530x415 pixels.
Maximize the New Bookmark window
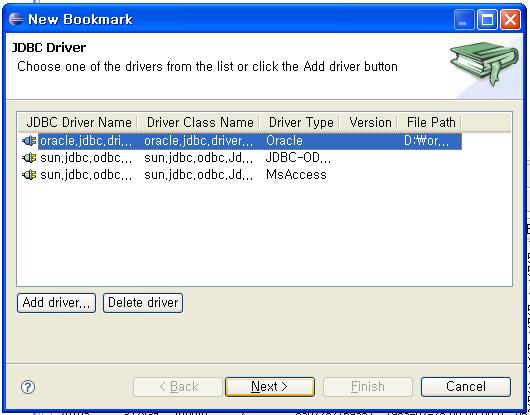click(x=487, y=19)
